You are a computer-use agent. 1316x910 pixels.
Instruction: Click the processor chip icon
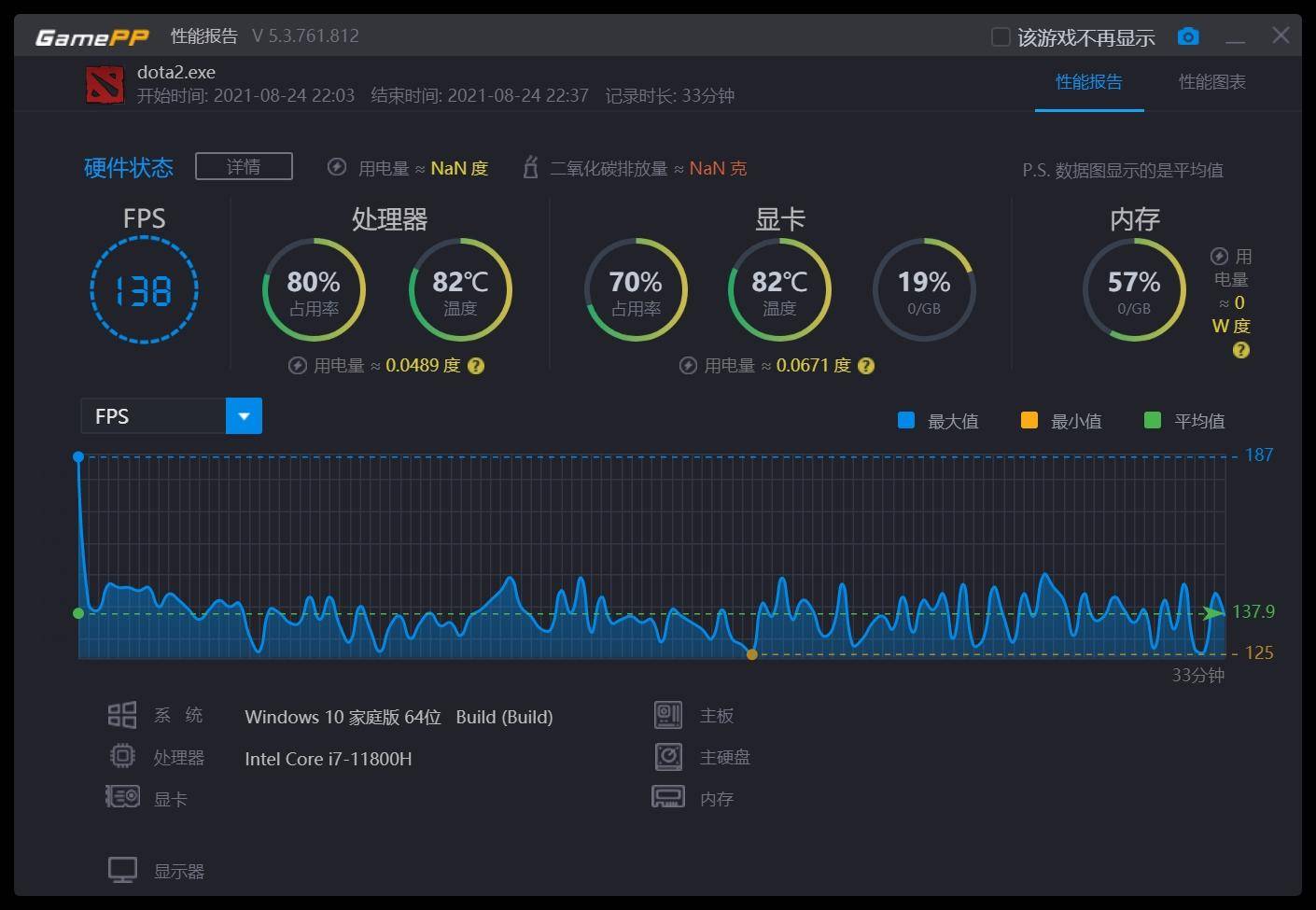point(122,756)
